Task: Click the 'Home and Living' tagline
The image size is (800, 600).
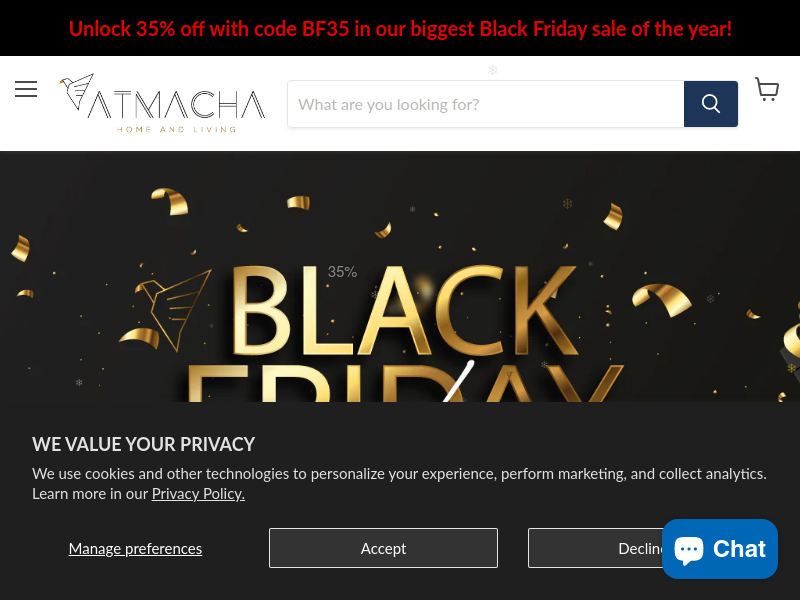Action: 177,130
